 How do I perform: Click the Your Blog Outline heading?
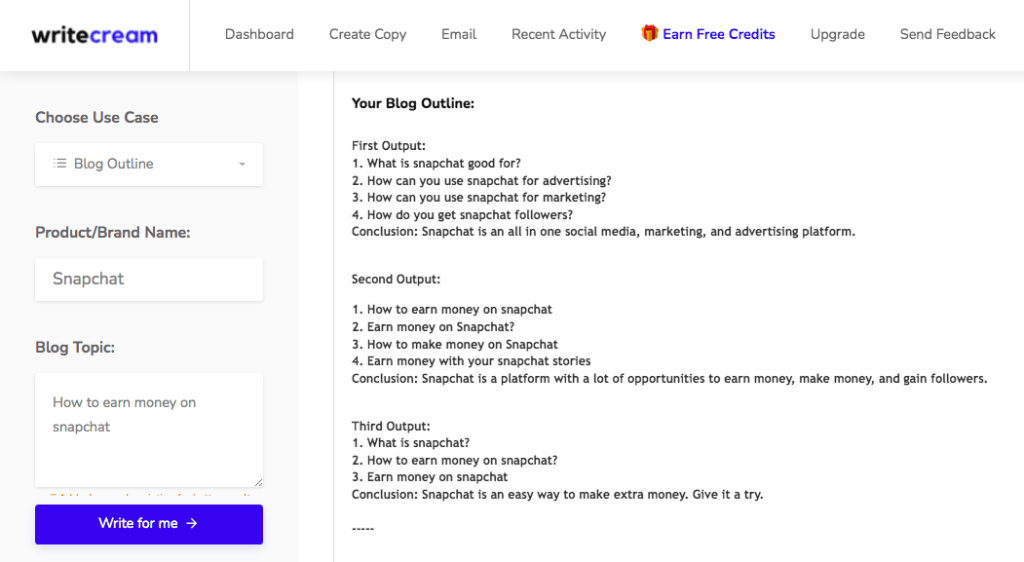(413, 103)
